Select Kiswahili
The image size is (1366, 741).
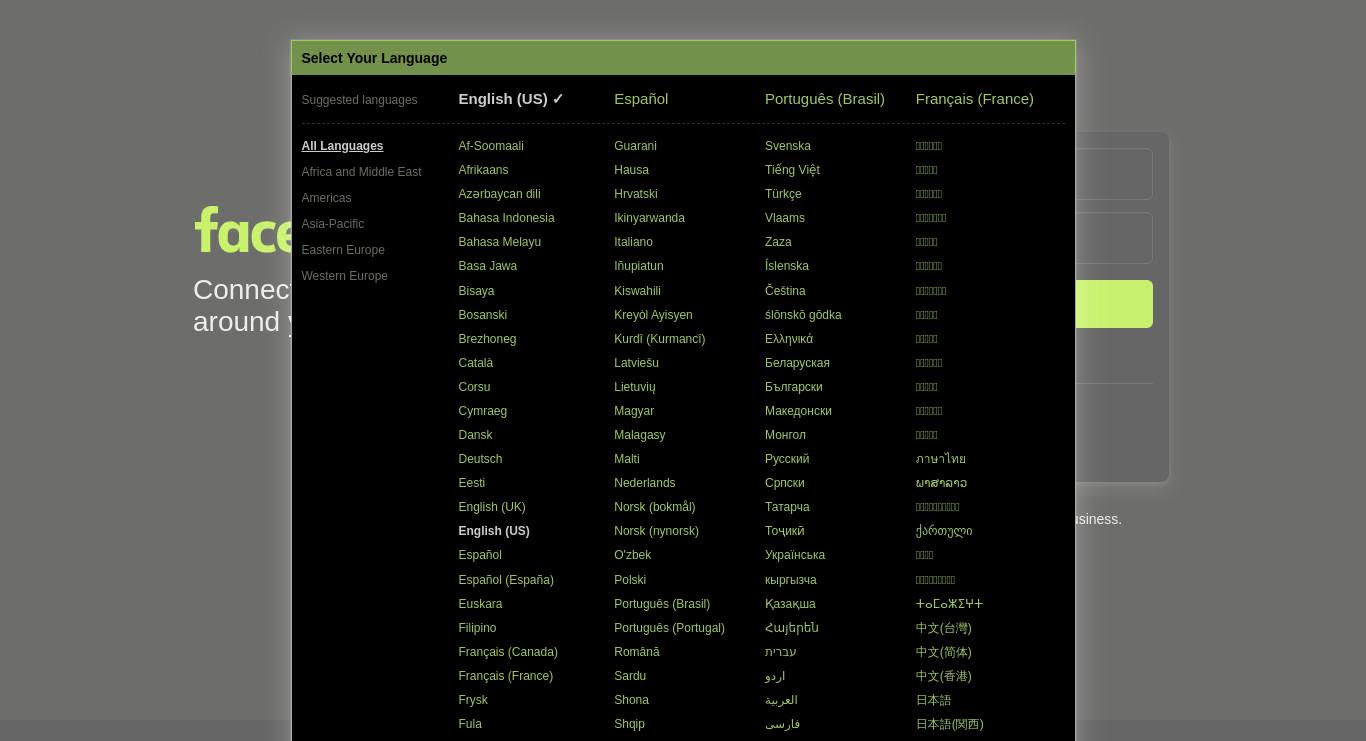coord(637,291)
